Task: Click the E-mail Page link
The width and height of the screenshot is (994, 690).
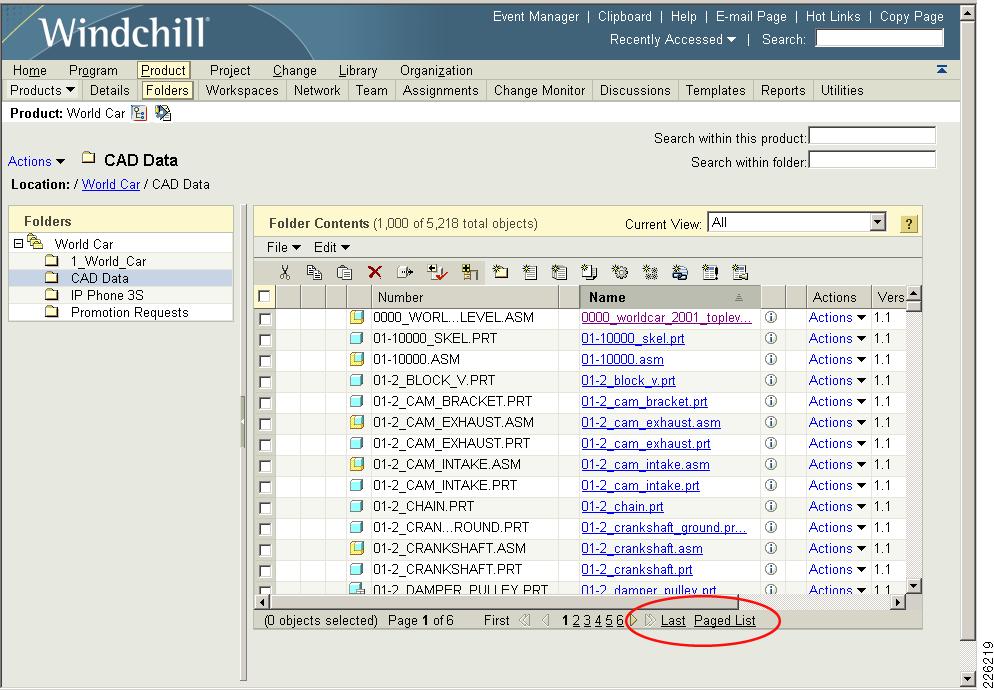Action: (751, 16)
